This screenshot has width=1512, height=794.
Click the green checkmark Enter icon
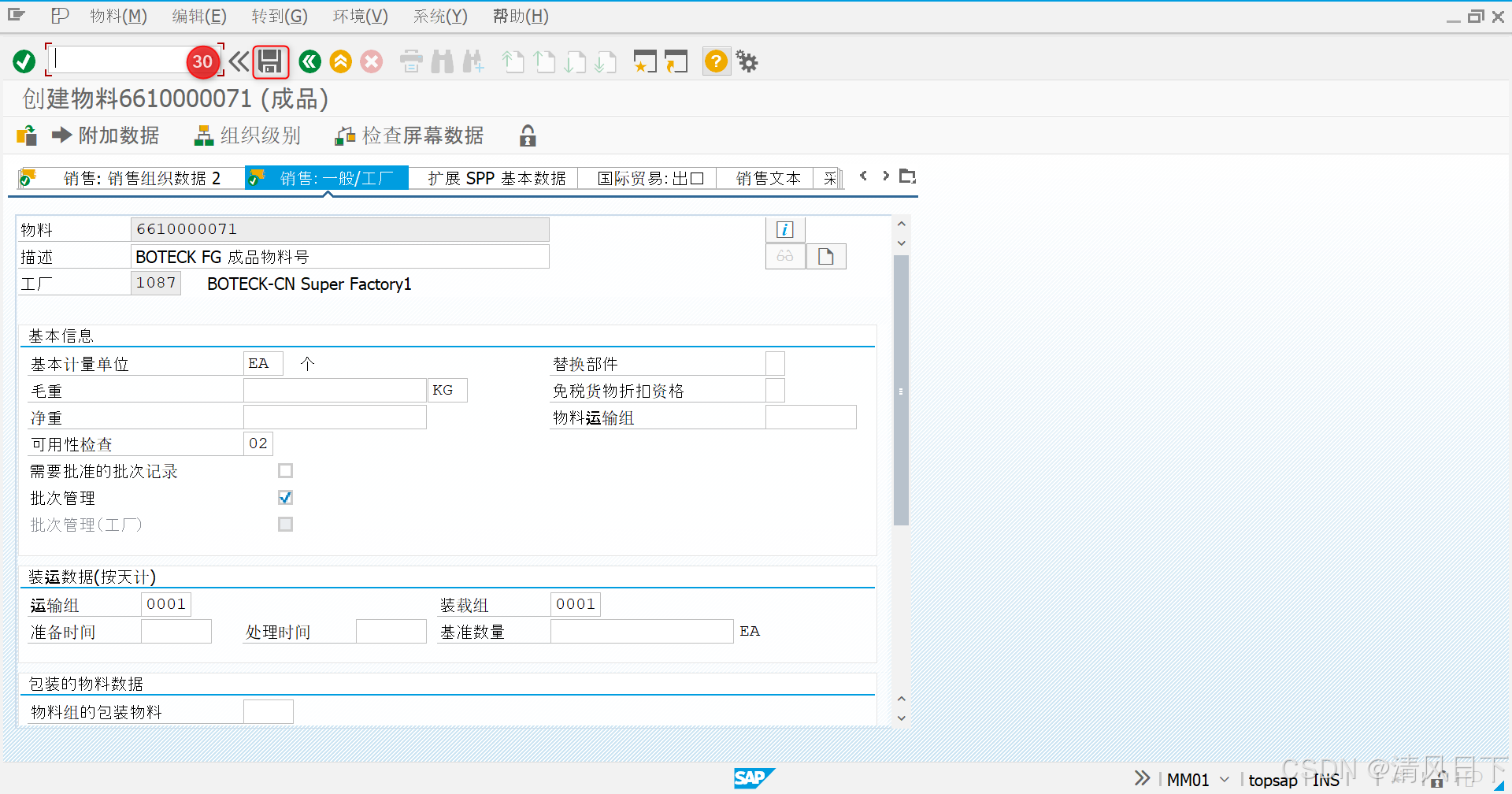24,61
